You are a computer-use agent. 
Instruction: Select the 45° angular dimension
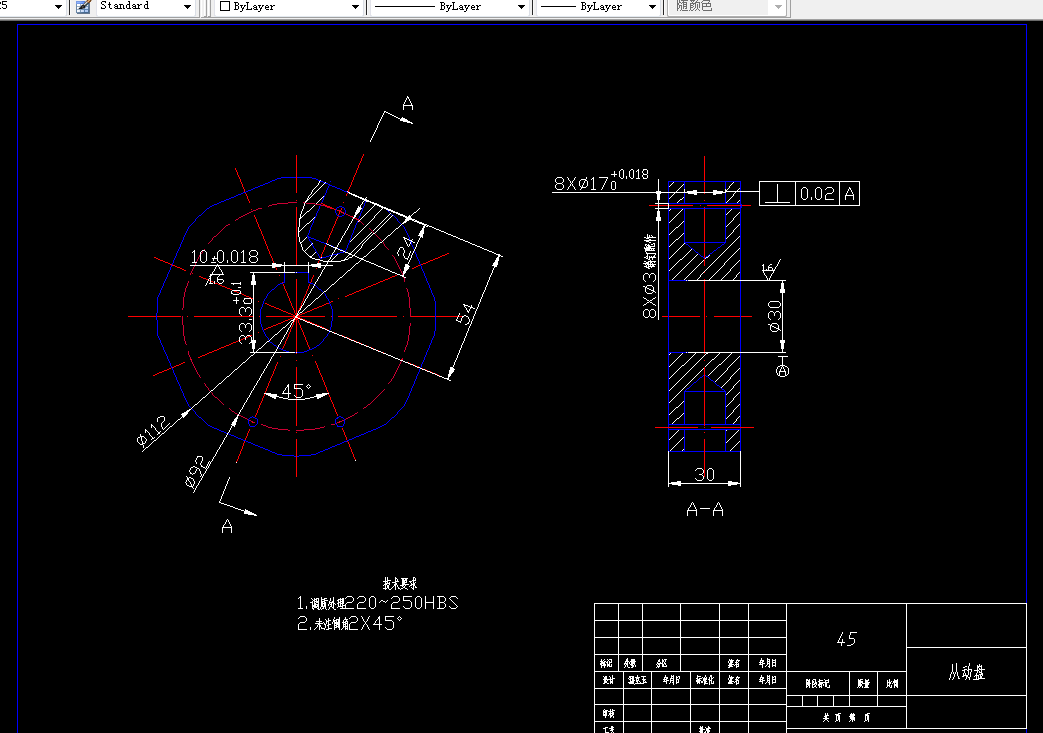[x=296, y=390]
